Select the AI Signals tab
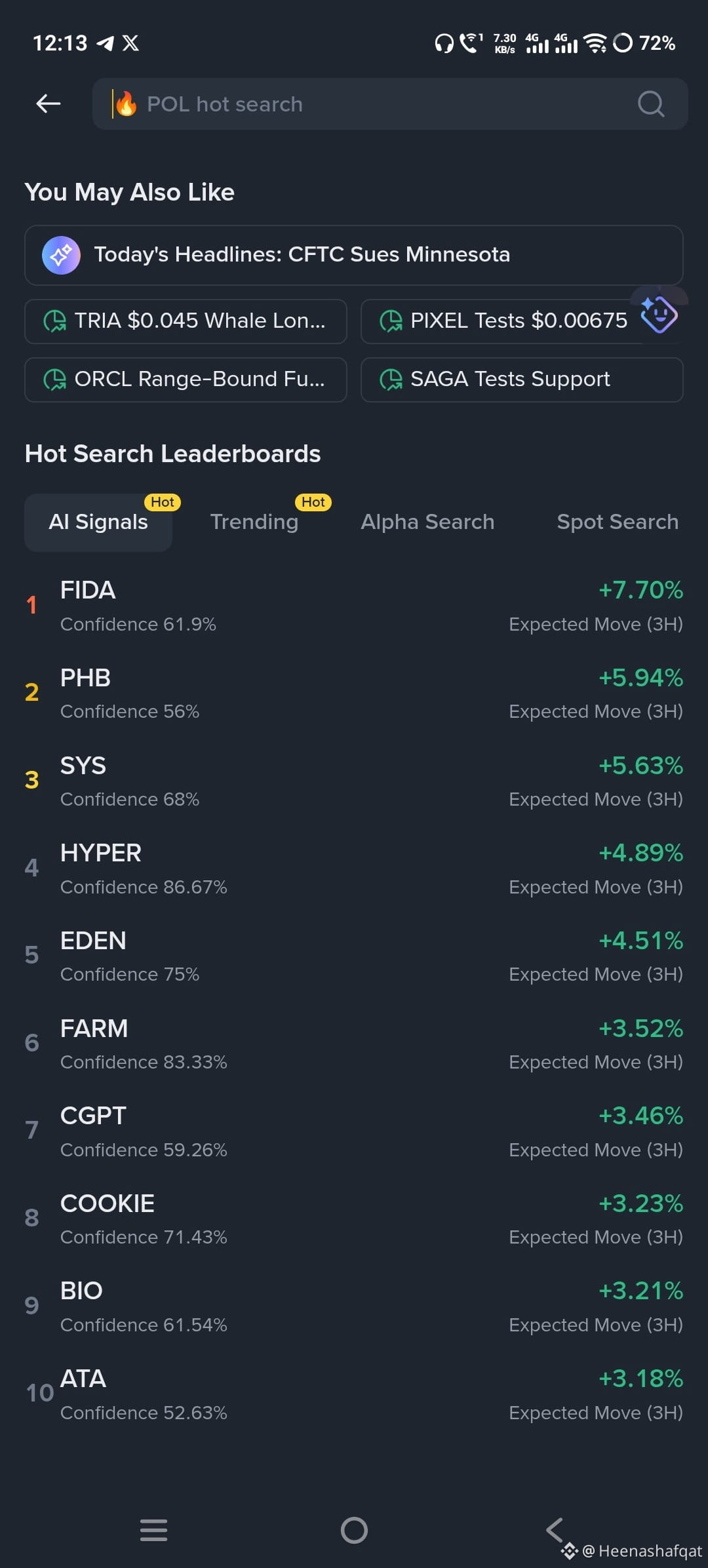708x1568 pixels. coord(98,522)
